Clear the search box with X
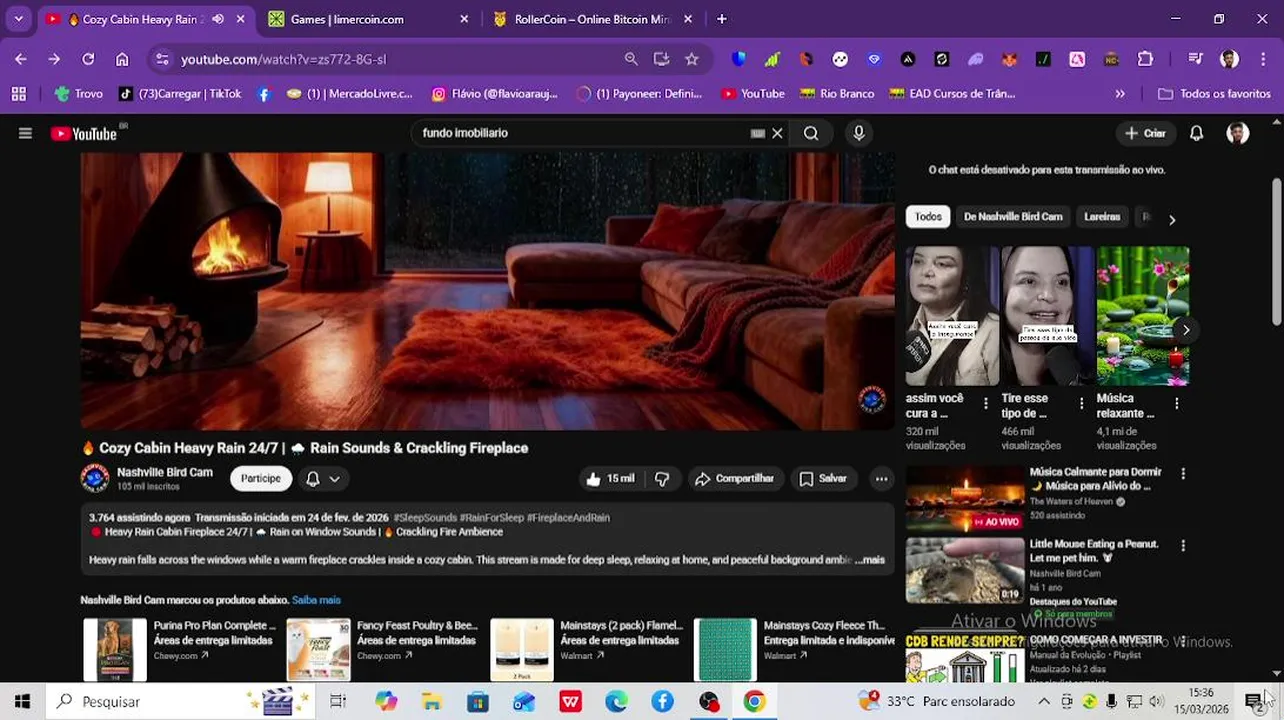Screen dimensions: 1284x720 pos(777,133)
